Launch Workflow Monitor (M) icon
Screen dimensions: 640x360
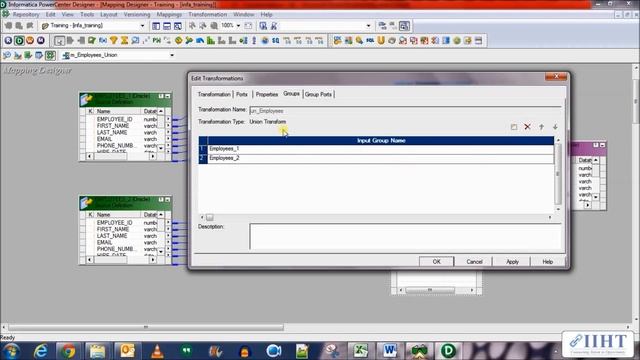[x=41, y=40]
